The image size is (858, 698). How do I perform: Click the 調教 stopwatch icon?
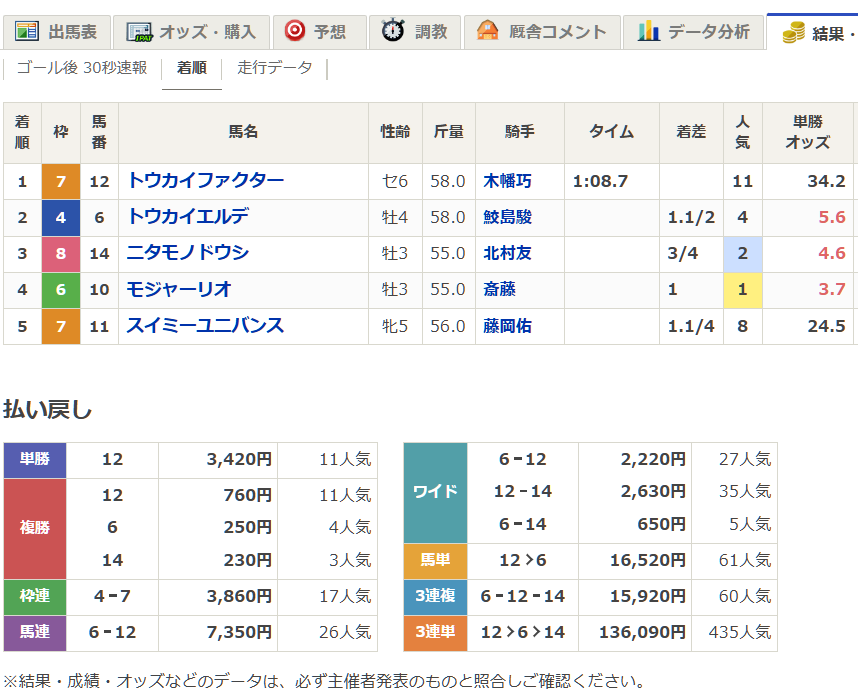point(392,31)
